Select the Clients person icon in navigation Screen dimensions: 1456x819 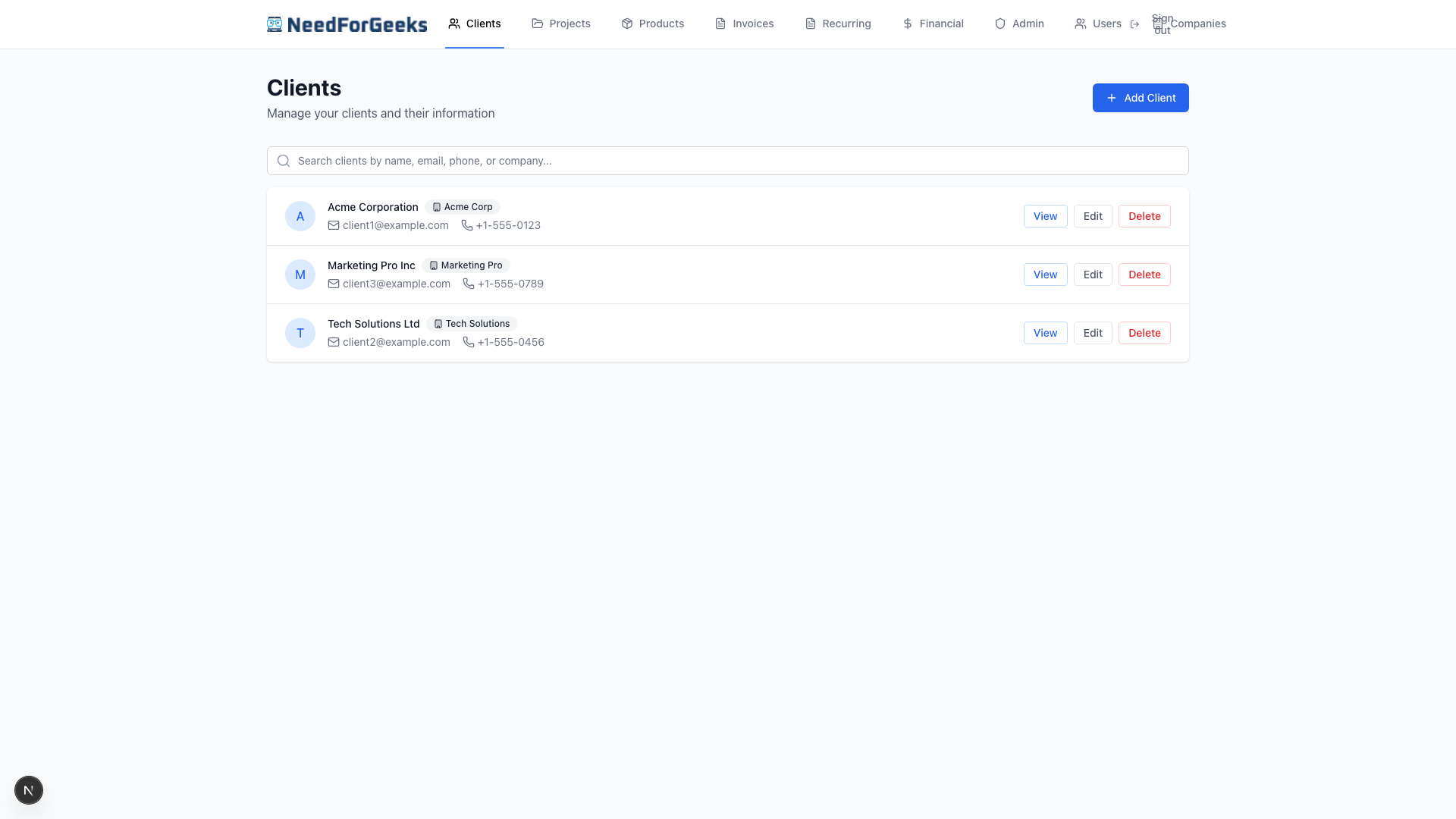(x=454, y=24)
